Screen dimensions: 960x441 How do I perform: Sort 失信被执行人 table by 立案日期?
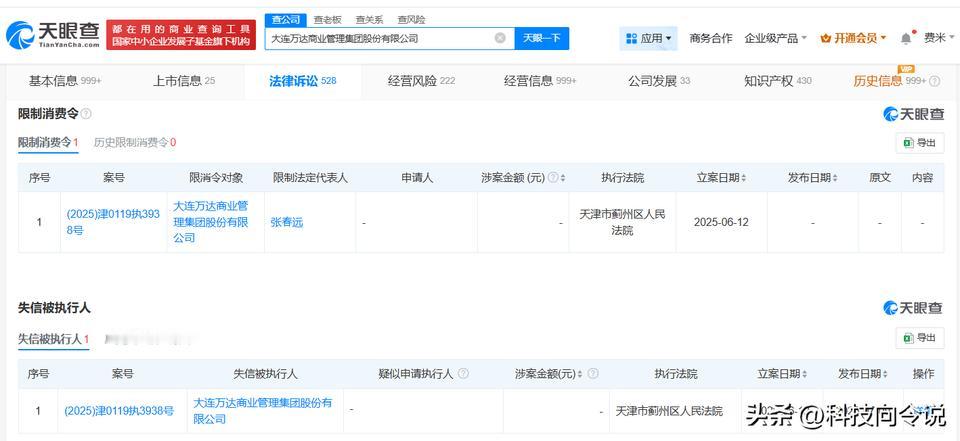tap(804, 374)
